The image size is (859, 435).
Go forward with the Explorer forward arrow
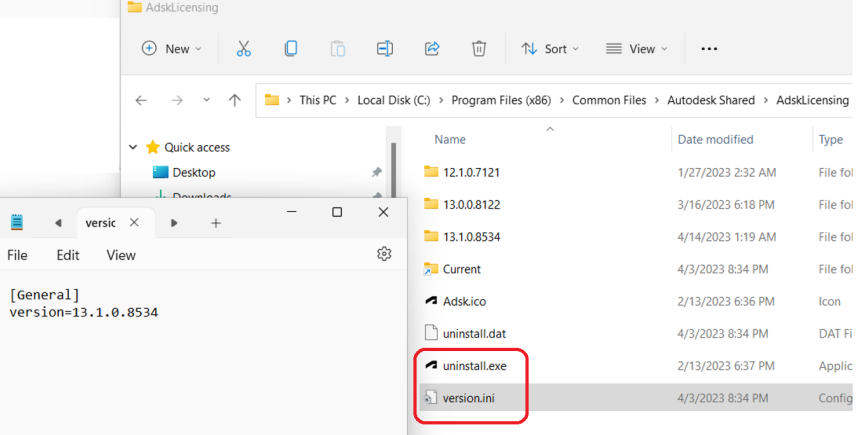coord(176,100)
